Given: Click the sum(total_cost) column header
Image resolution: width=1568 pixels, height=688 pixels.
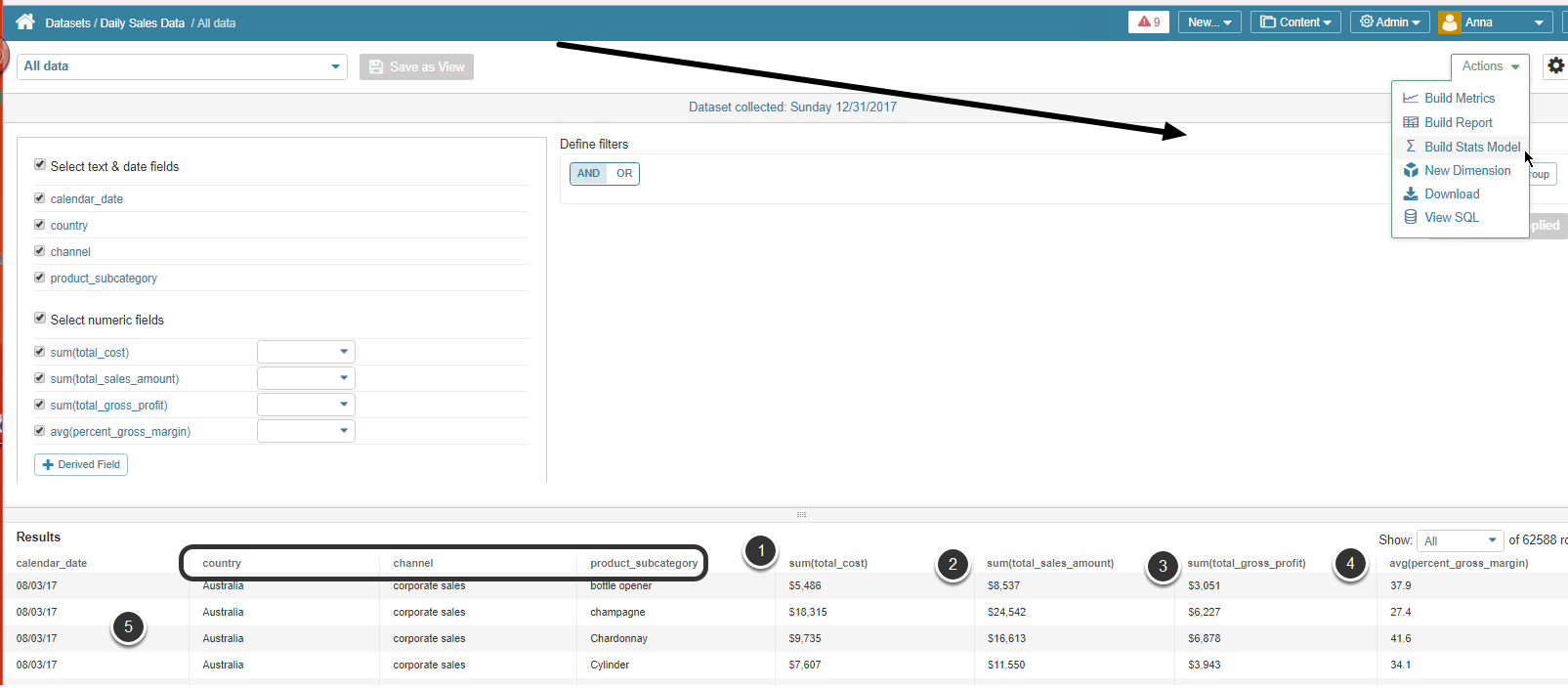Looking at the screenshot, I should [x=828, y=563].
